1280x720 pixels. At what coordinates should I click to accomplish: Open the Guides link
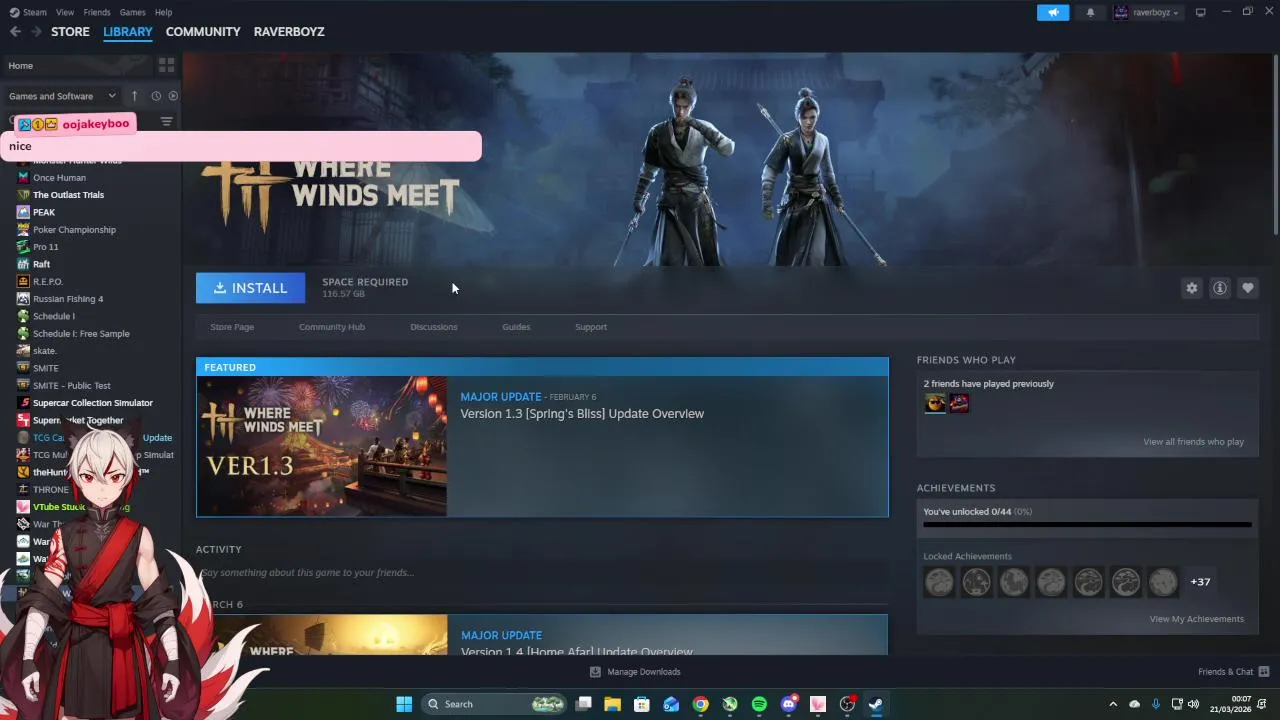[516, 327]
